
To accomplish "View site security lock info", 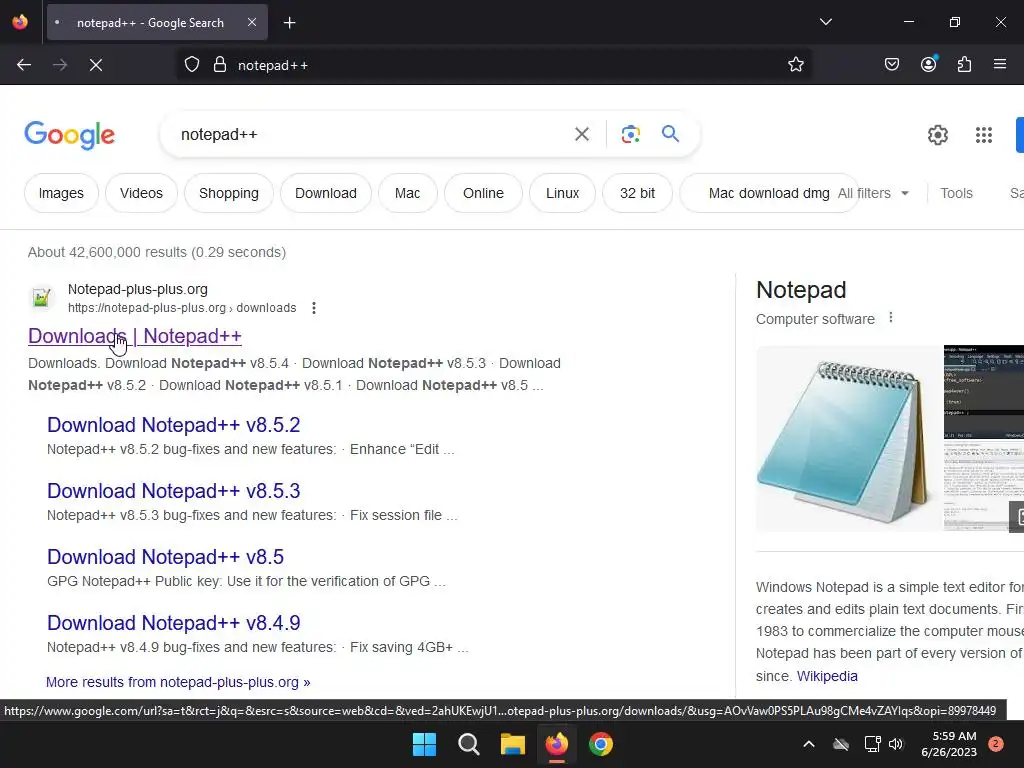I will coord(220,65).
